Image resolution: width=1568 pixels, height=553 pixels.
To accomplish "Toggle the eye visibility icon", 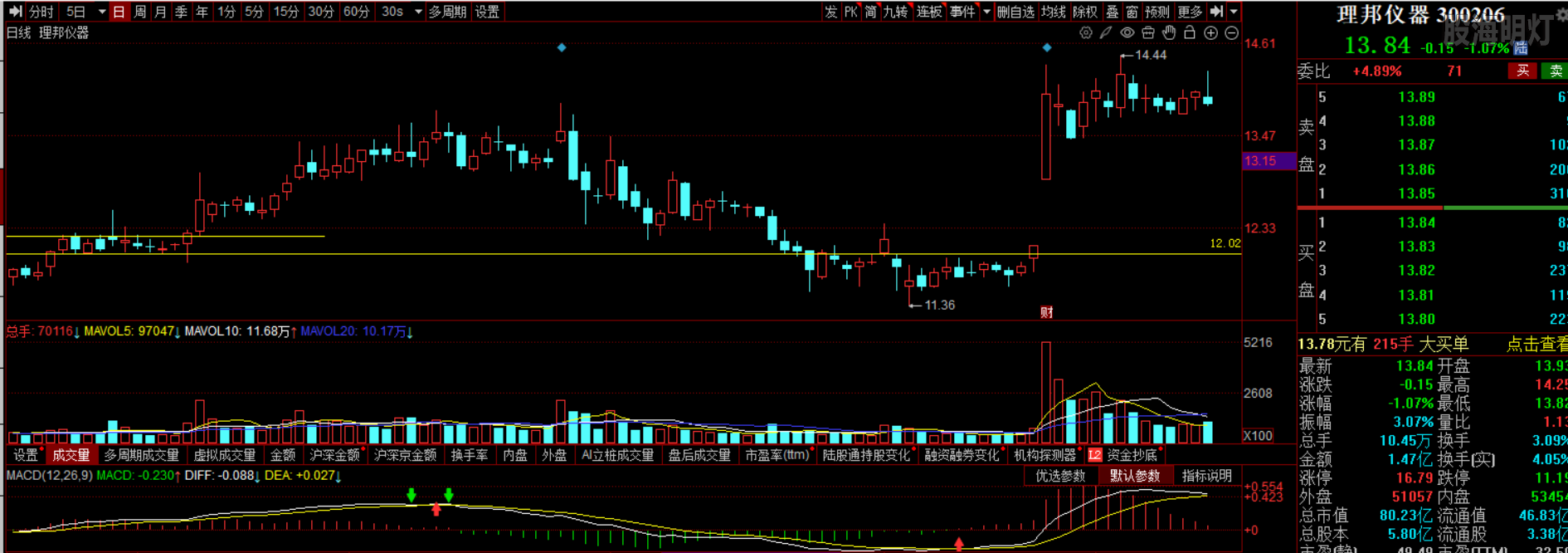I will point(1127,33).
